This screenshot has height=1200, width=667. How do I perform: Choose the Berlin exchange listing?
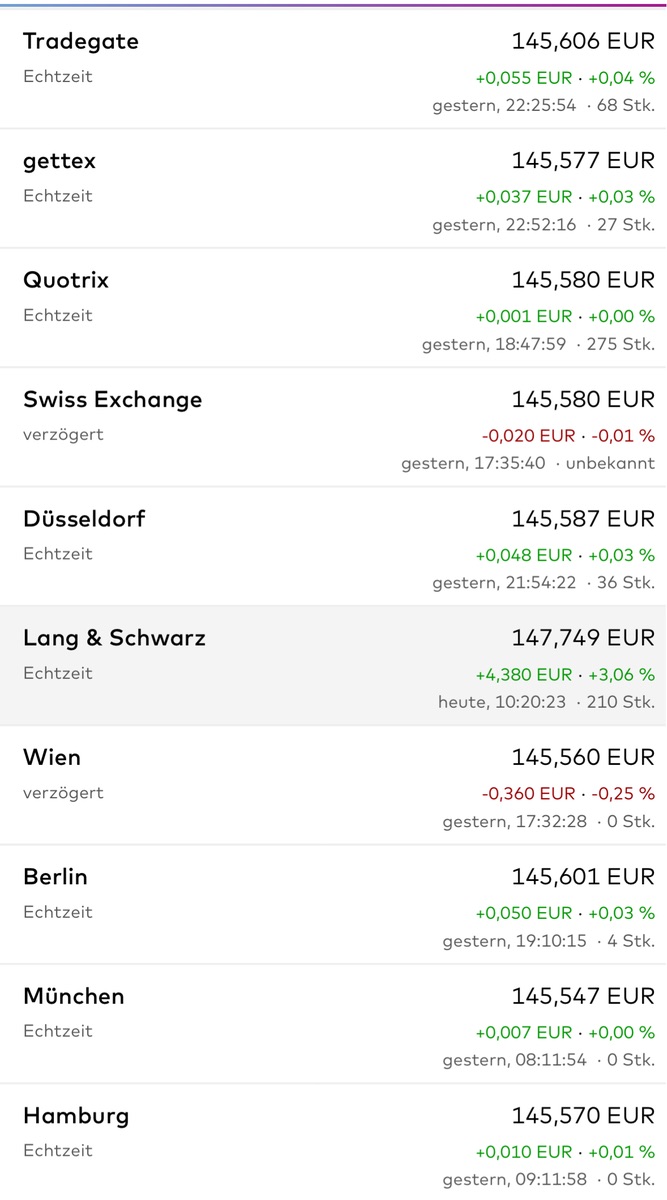55,877
